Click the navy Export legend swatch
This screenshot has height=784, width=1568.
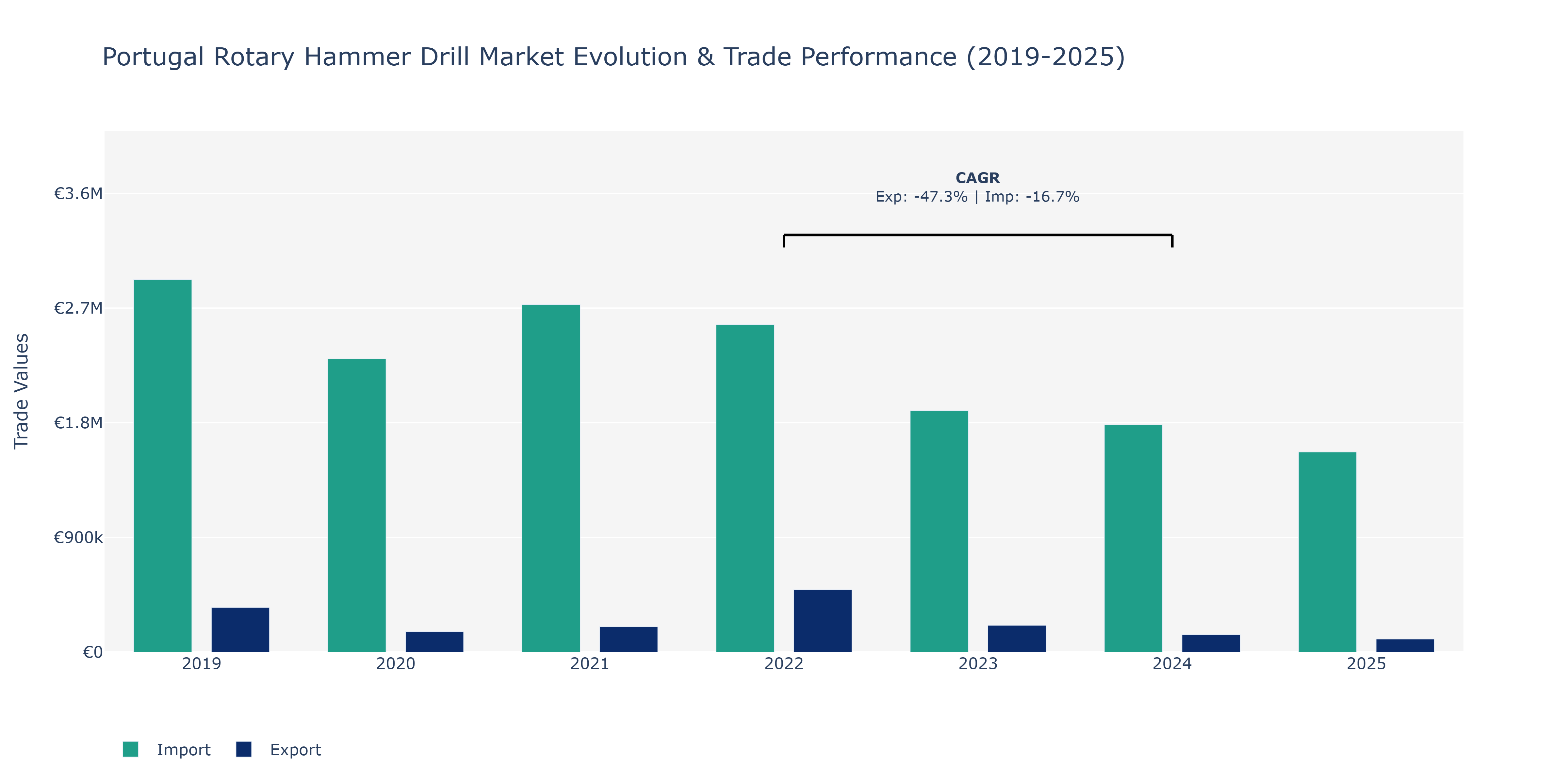(x=243, y=749)
